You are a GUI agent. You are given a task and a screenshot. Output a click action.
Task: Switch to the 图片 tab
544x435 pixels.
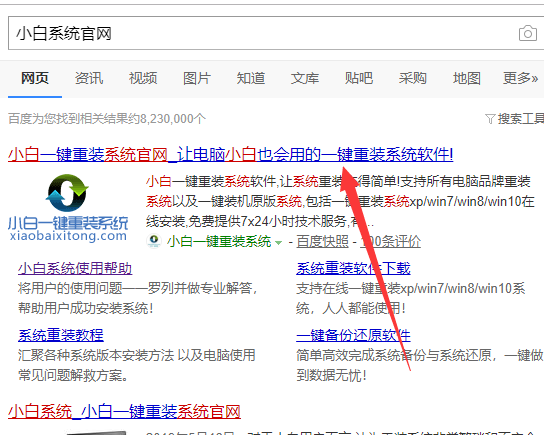pos(197,78)
